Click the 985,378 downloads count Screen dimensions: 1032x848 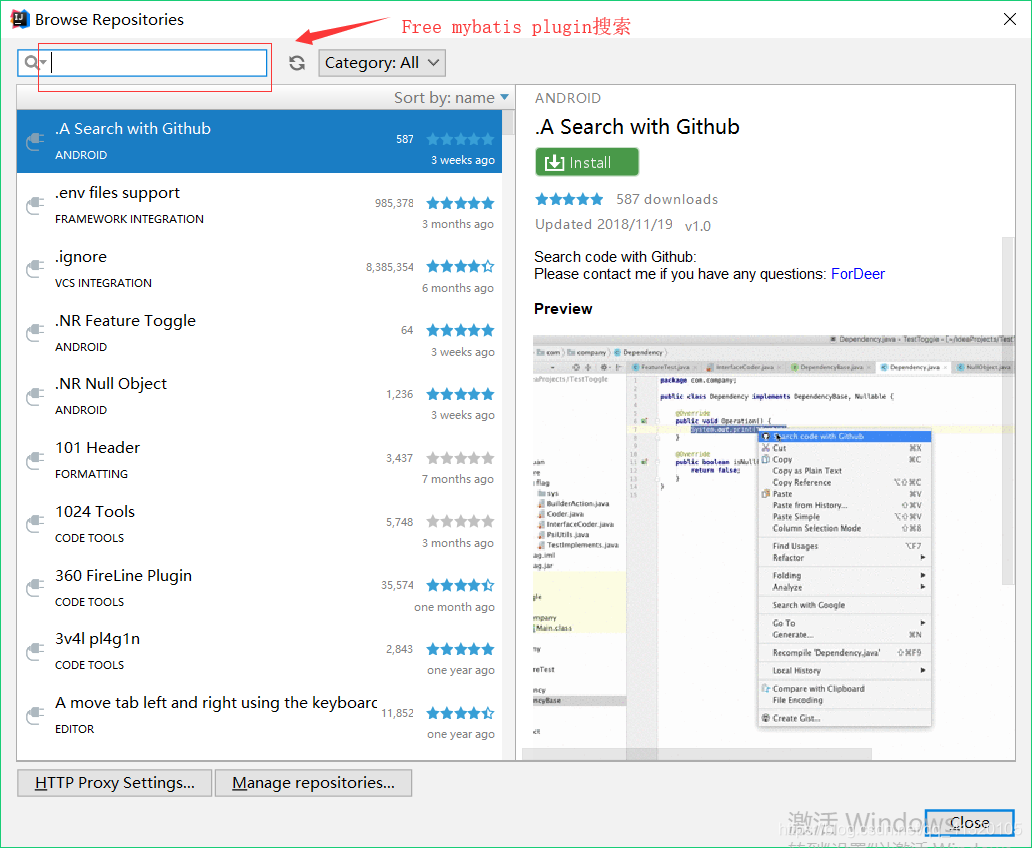[394, 203]
